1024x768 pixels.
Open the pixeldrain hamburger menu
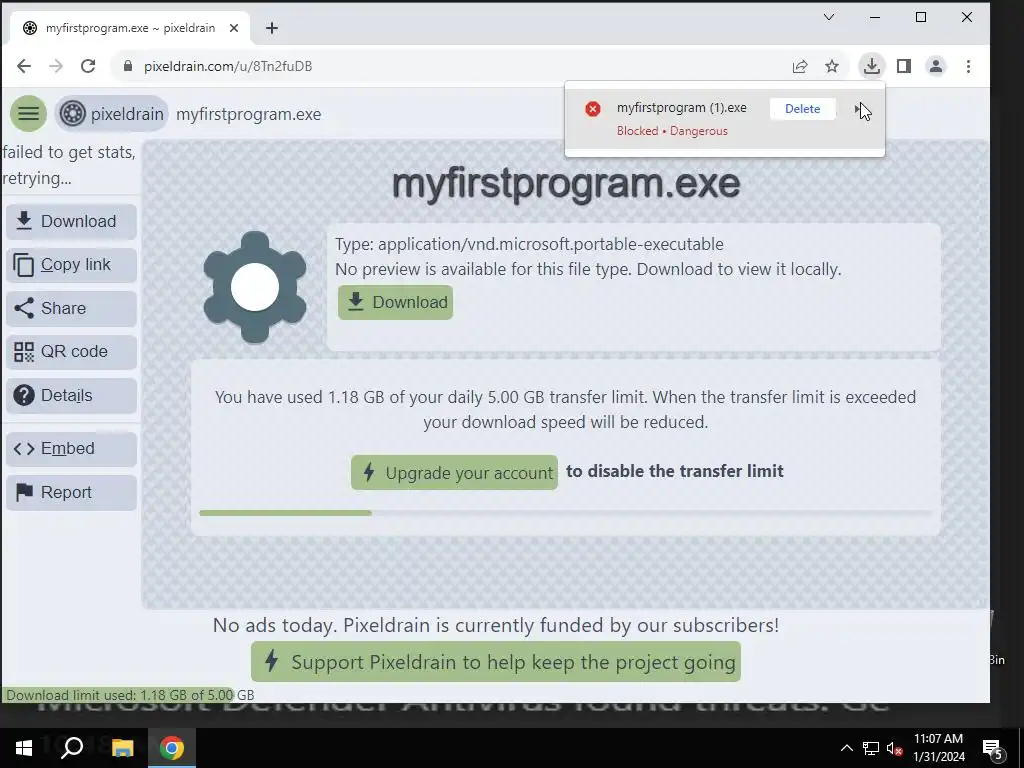28,114
